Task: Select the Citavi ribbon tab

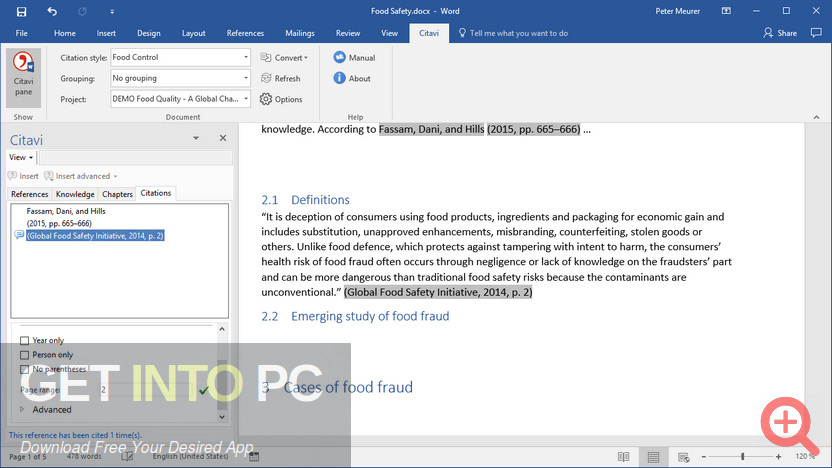Action: pos(429,33)
